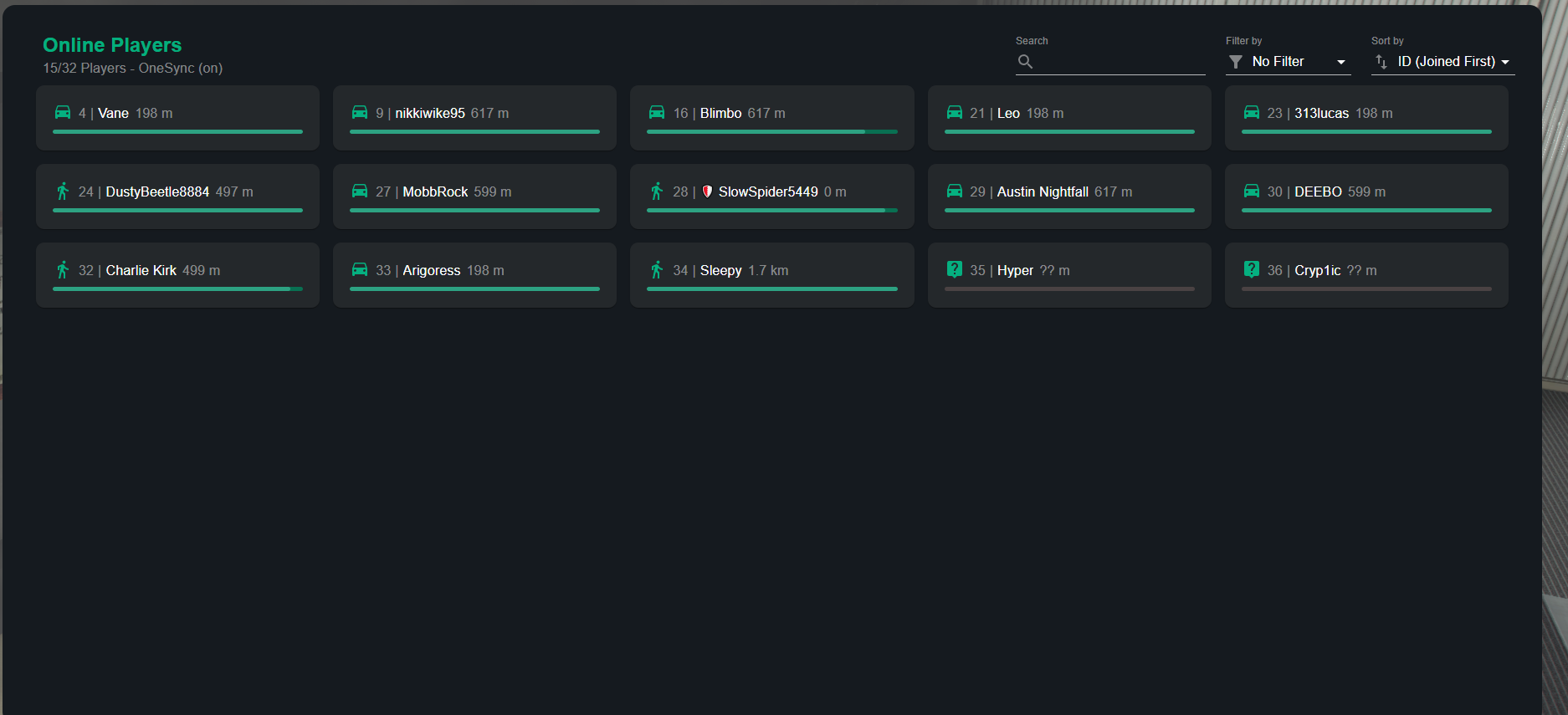The image size is (1568, 715).
Task: Select the player name Austin Nightfall
Action: tap(1043, 192)
